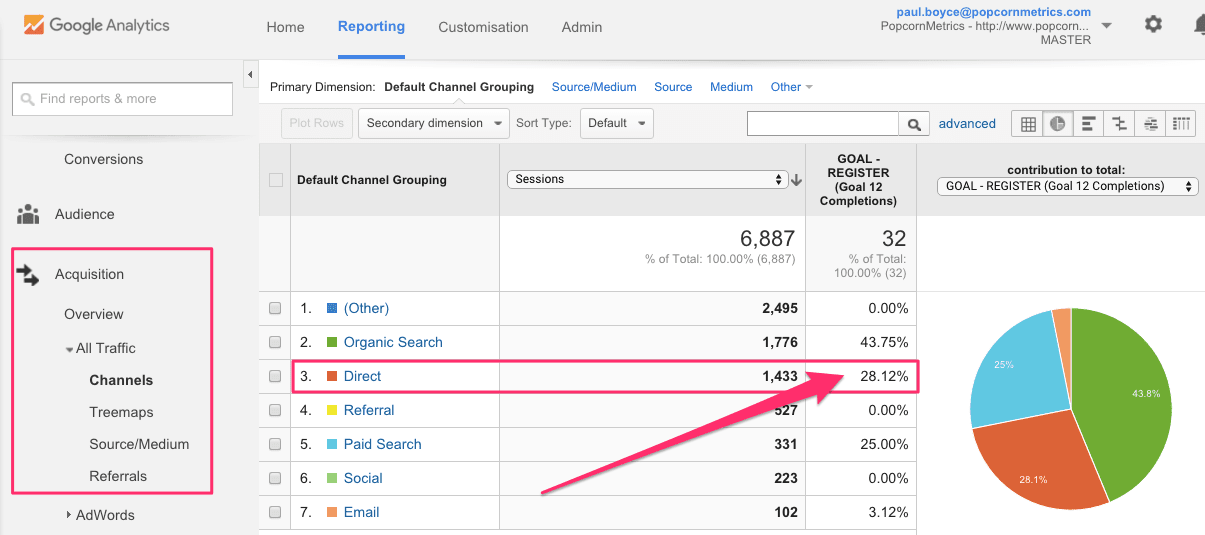
Task: Open Conversions in the sidebar
Action: pyautogui.click(x=103, y=159)
